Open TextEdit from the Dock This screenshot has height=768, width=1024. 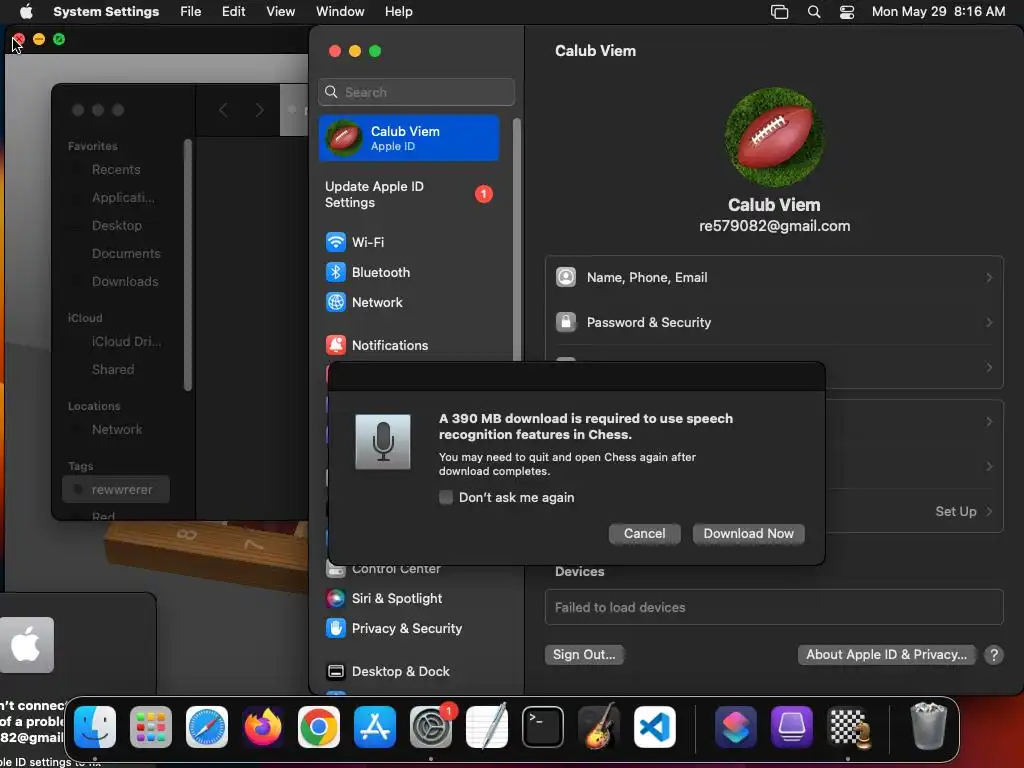(487, 726)
